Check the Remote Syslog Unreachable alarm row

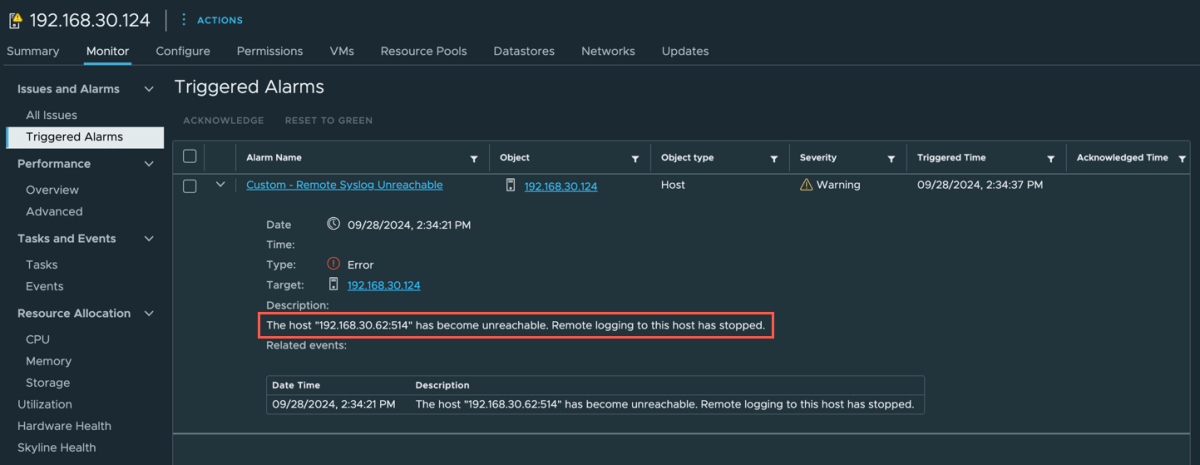[x=190, y=185]
